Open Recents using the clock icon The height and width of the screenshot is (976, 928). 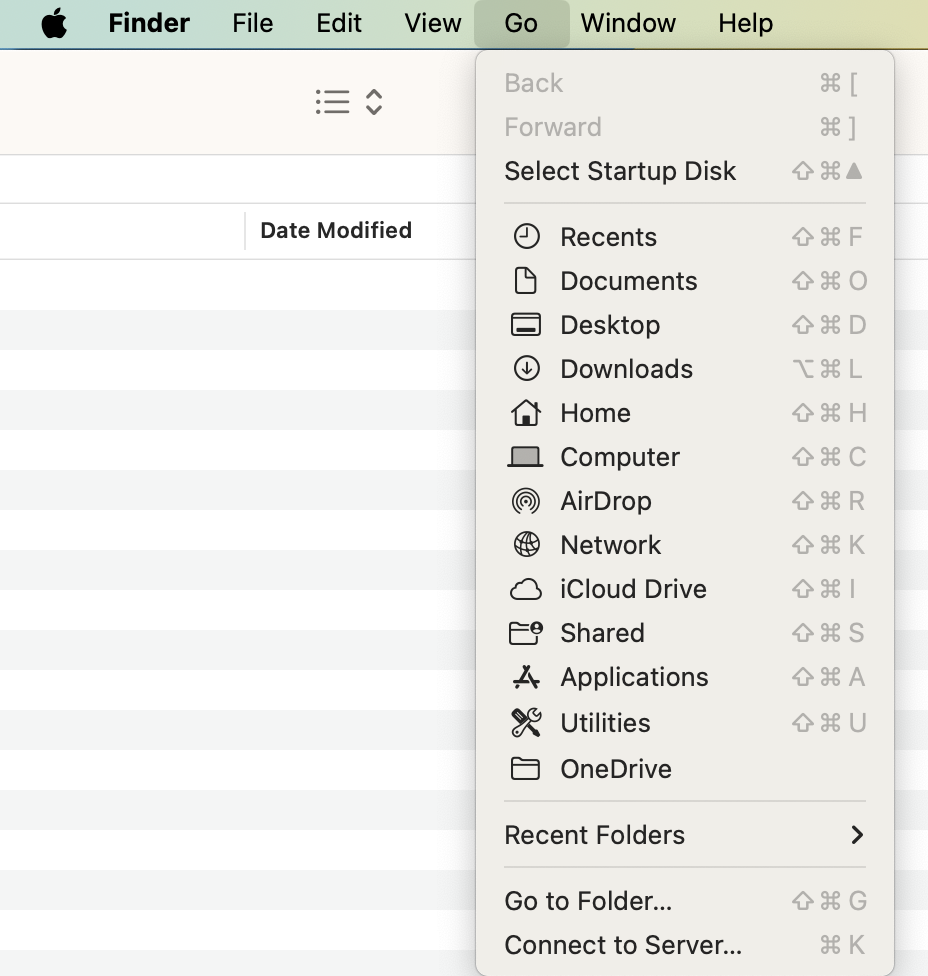tap(525, 237)
